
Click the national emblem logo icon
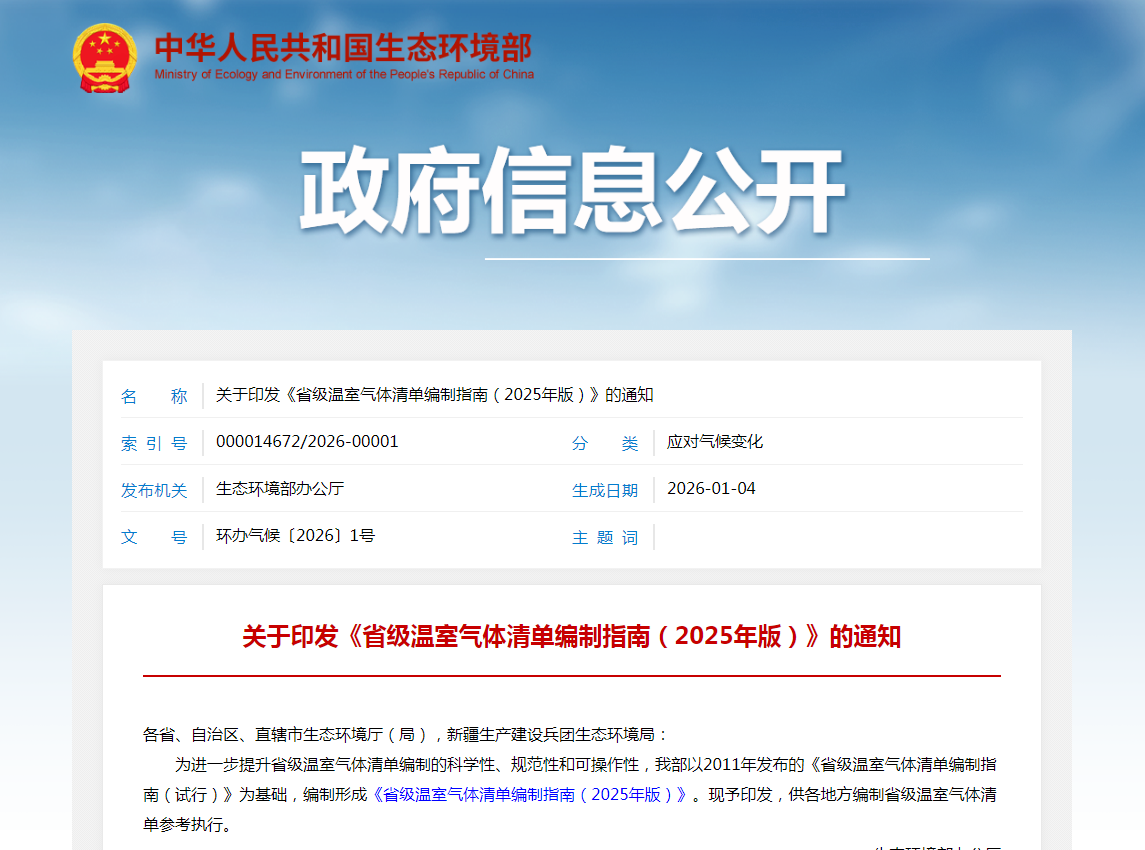(105, 59)
